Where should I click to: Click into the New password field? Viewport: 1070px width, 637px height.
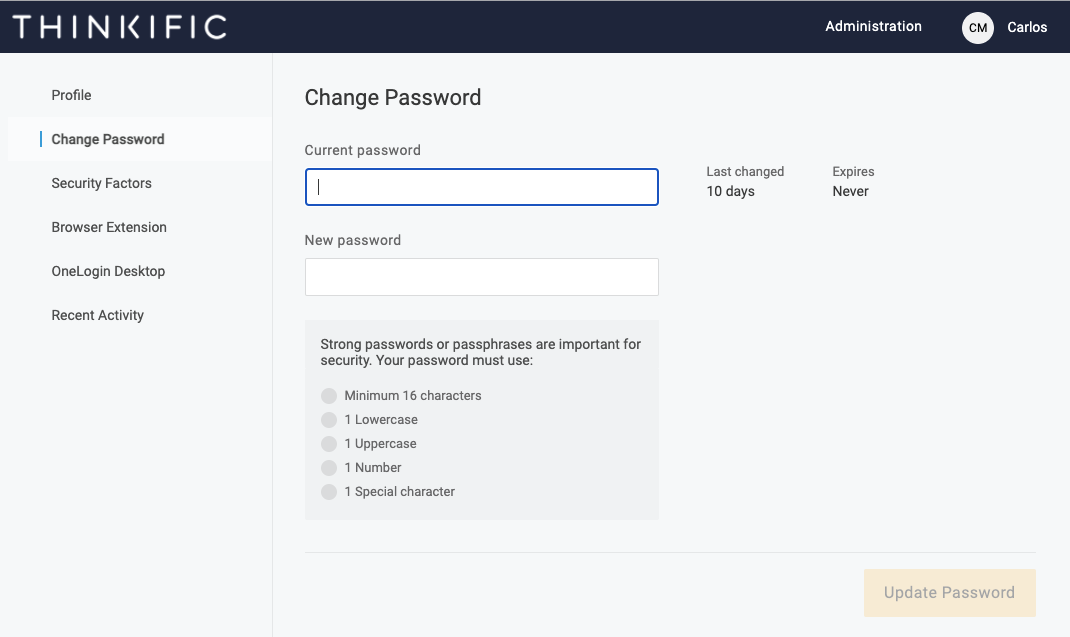481,277
